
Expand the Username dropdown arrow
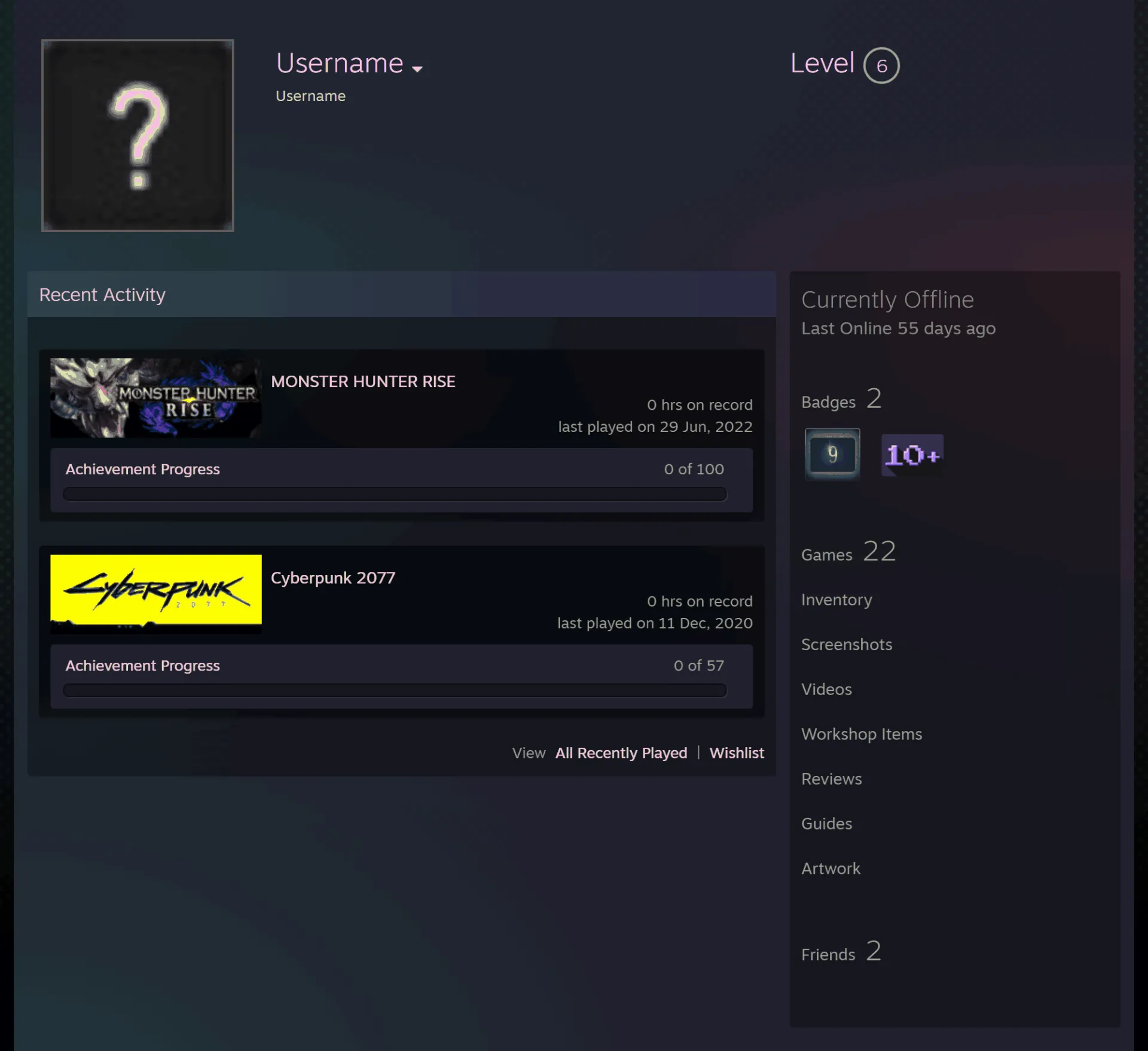click(417, 69)
